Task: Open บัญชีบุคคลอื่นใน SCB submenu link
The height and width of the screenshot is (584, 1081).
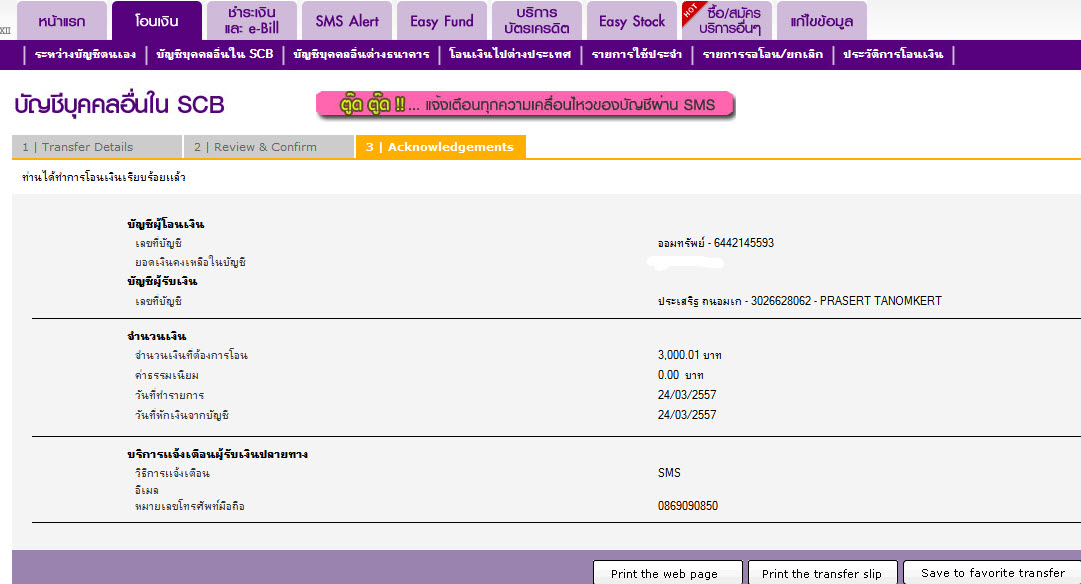Action: coord(214,54)
